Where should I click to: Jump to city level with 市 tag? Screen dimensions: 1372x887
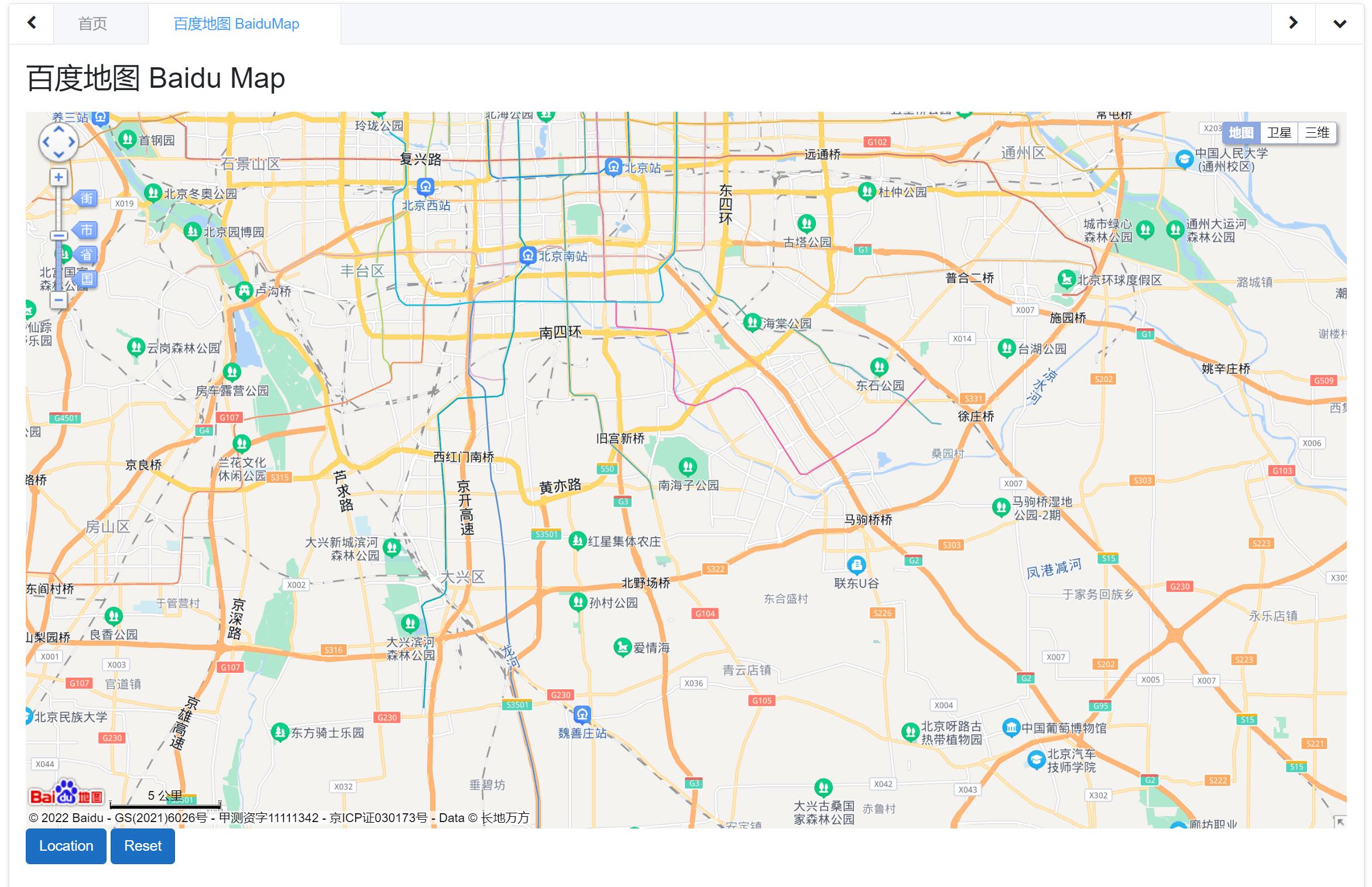tap(85, 230)
